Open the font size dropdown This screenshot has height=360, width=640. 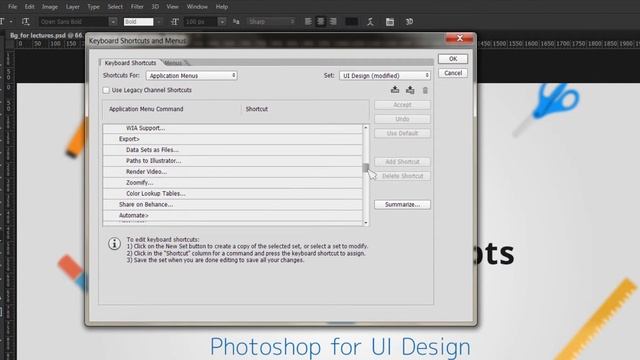(x=222, y=22)
